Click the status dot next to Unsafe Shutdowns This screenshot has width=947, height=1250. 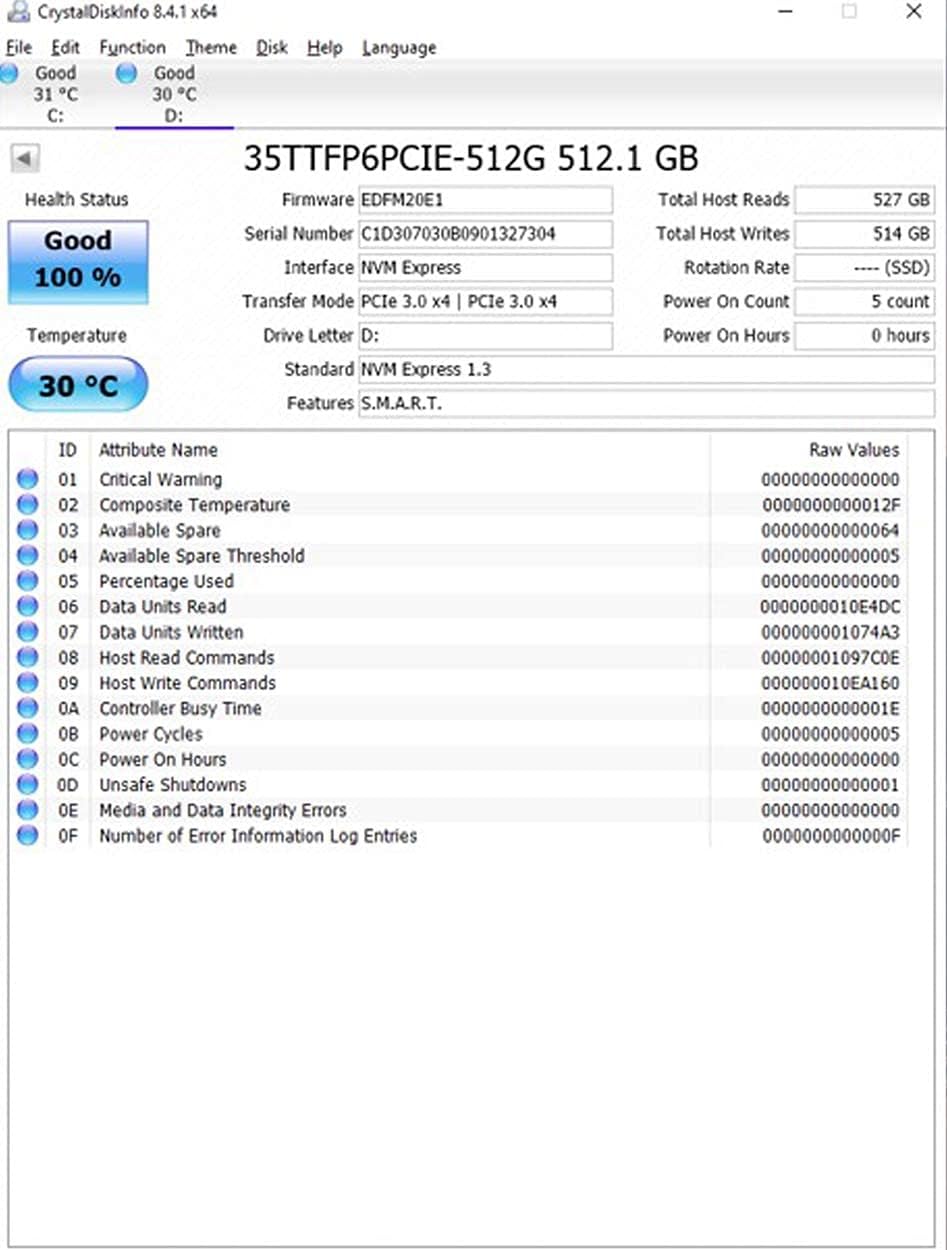pyautogui.click(x=27, y=784)
